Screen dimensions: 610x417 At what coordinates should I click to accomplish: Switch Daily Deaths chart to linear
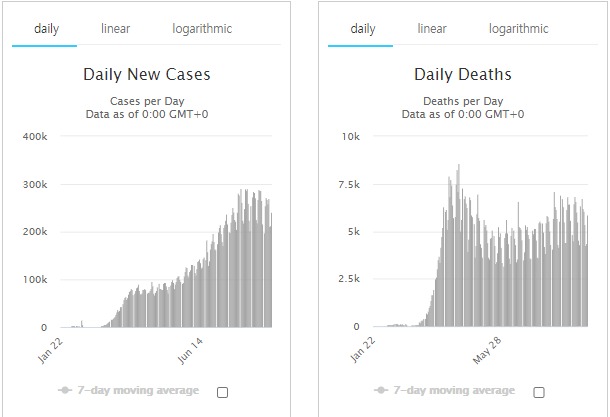[x=432, y=29]
